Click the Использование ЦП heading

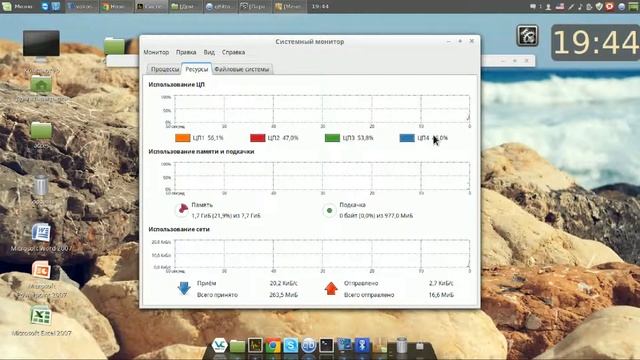point(177,84)
